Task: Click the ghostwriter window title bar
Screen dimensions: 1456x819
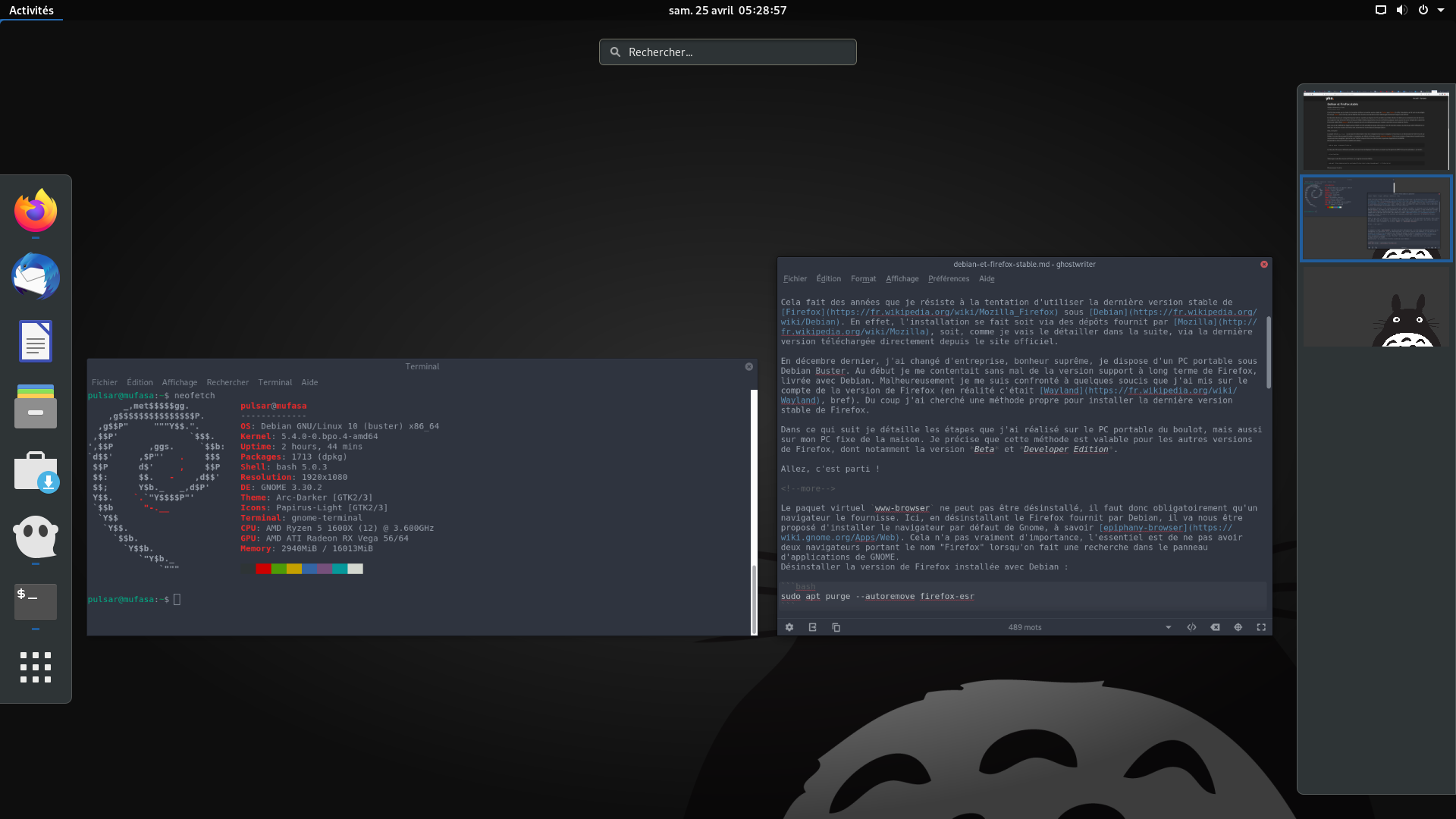Action: tap(1024, 264)
